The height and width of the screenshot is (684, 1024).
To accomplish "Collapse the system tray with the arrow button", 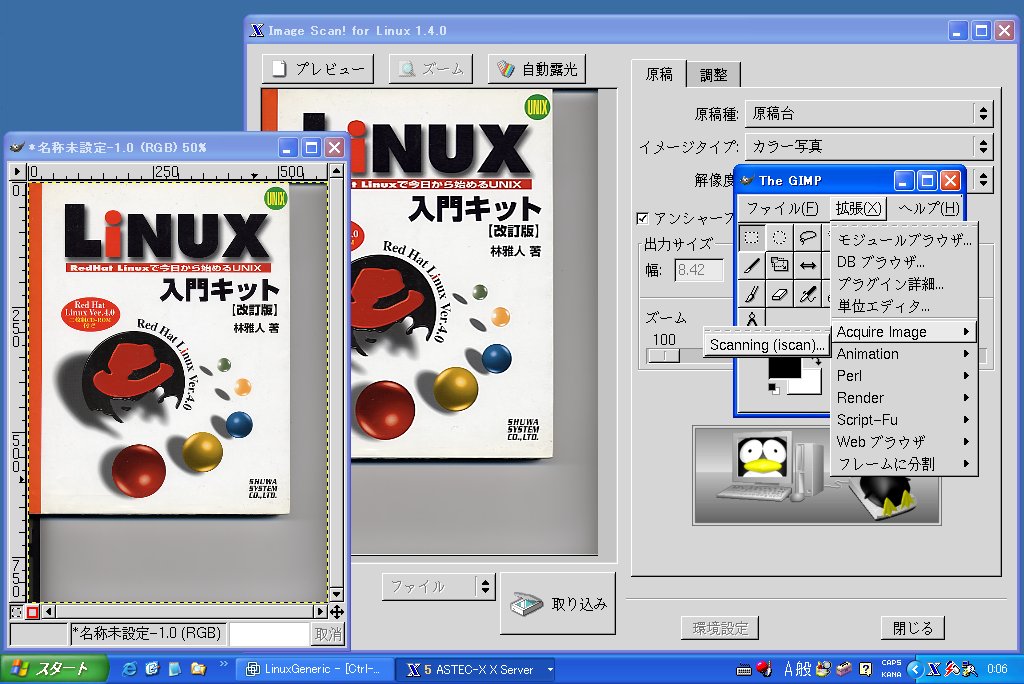I will [x=916, y=669].
